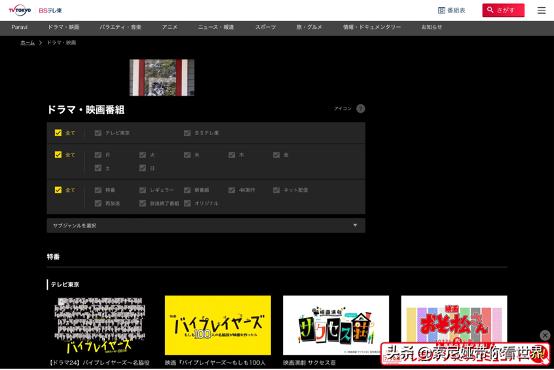Switch to the アニメ category
554x370 pixels.
(170, 27)
